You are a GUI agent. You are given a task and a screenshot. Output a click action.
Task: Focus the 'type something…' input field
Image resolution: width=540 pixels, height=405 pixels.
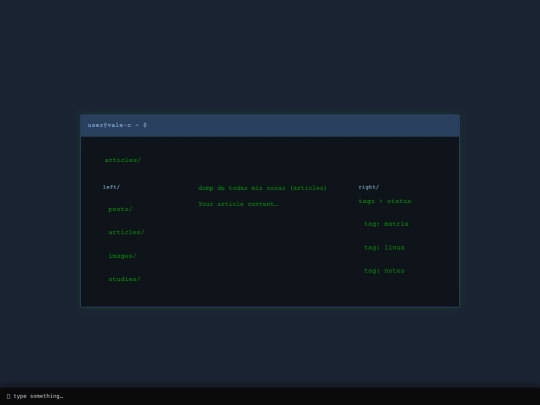[270, 396]
